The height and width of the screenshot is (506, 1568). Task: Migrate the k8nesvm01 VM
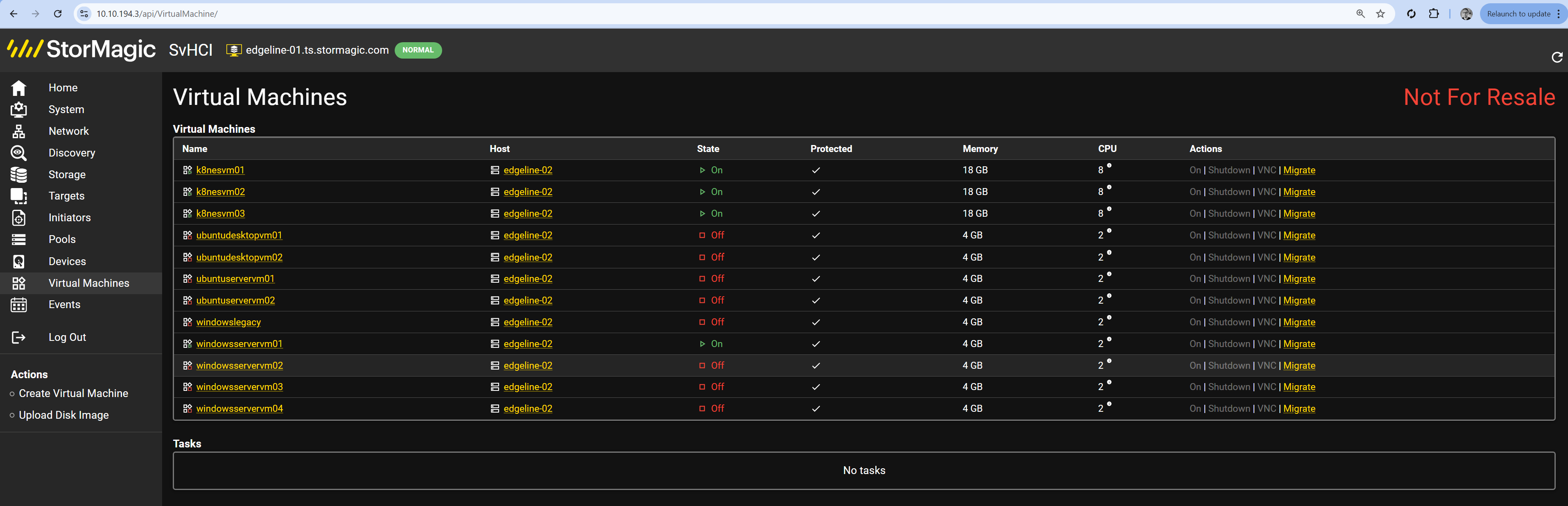coord(1299,170)
